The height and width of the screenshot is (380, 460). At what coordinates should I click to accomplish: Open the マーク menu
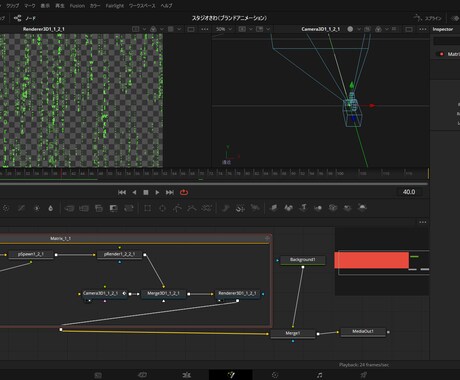tap(30, 6)
